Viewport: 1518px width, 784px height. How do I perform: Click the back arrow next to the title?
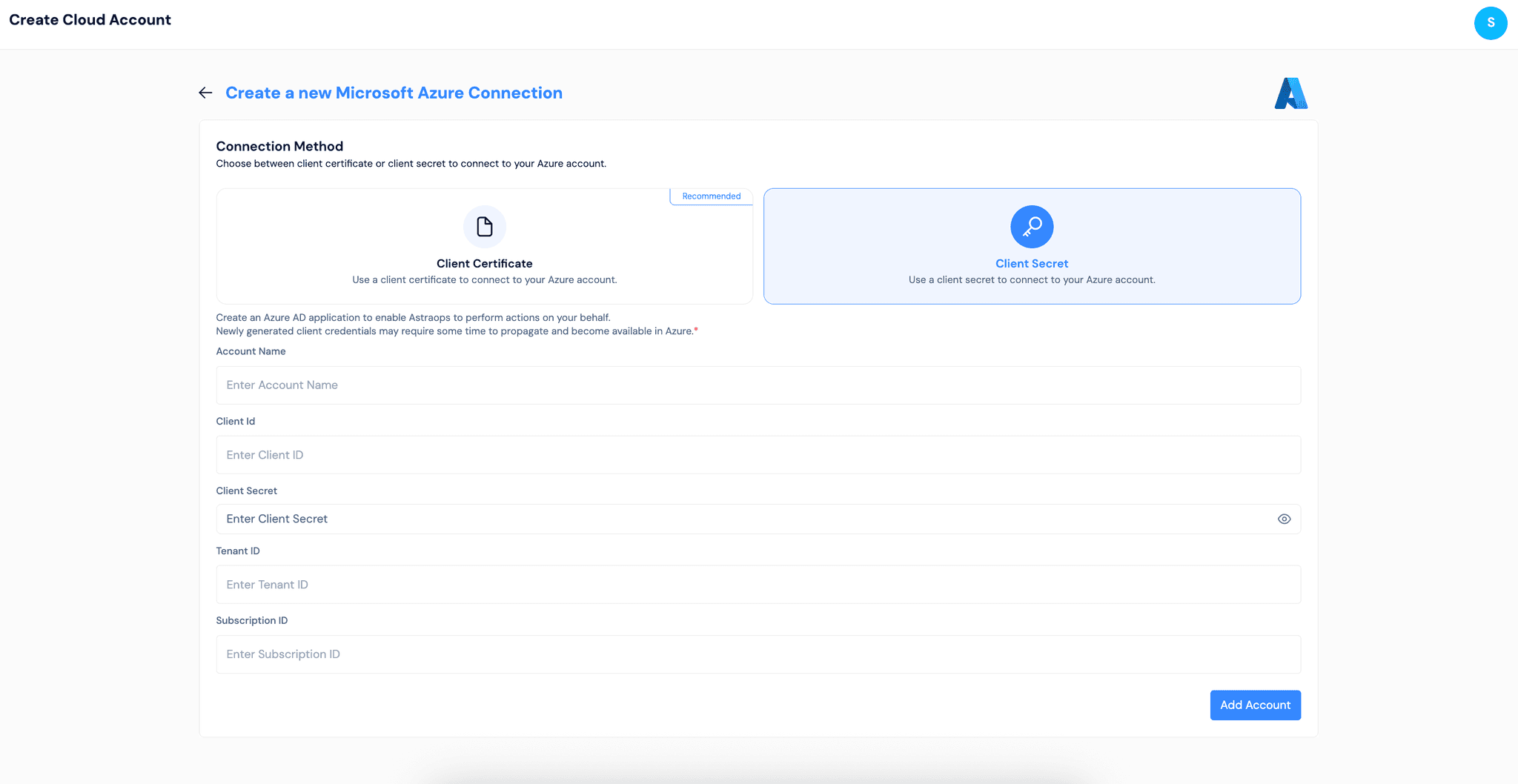click(x=205, y=93)
